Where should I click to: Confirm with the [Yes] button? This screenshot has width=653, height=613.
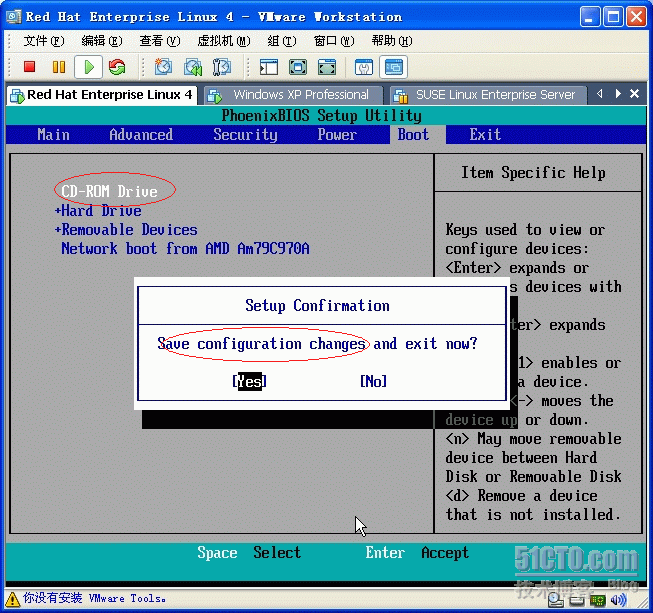(249, 381)
